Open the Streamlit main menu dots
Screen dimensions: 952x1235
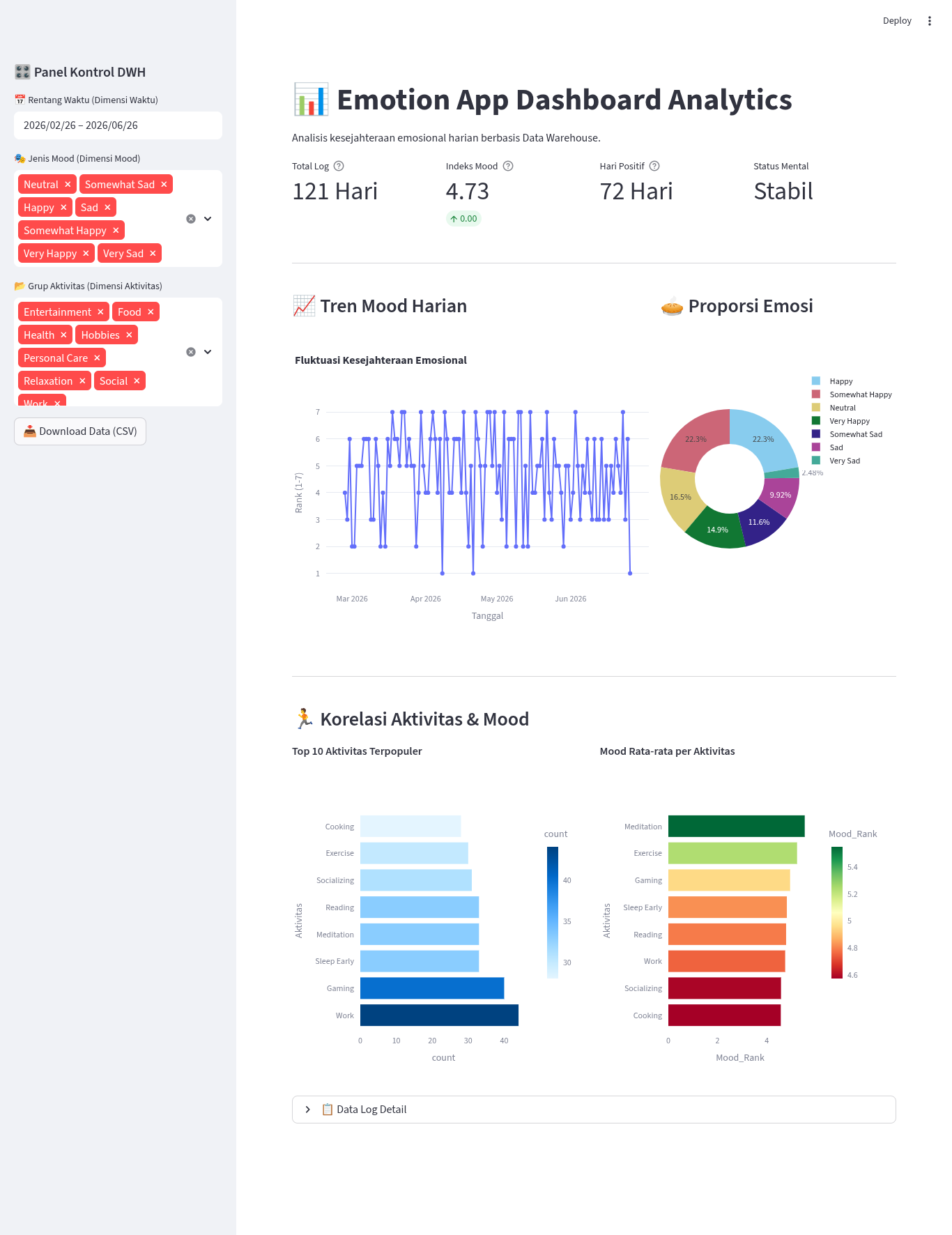click(x=929, y=21)
